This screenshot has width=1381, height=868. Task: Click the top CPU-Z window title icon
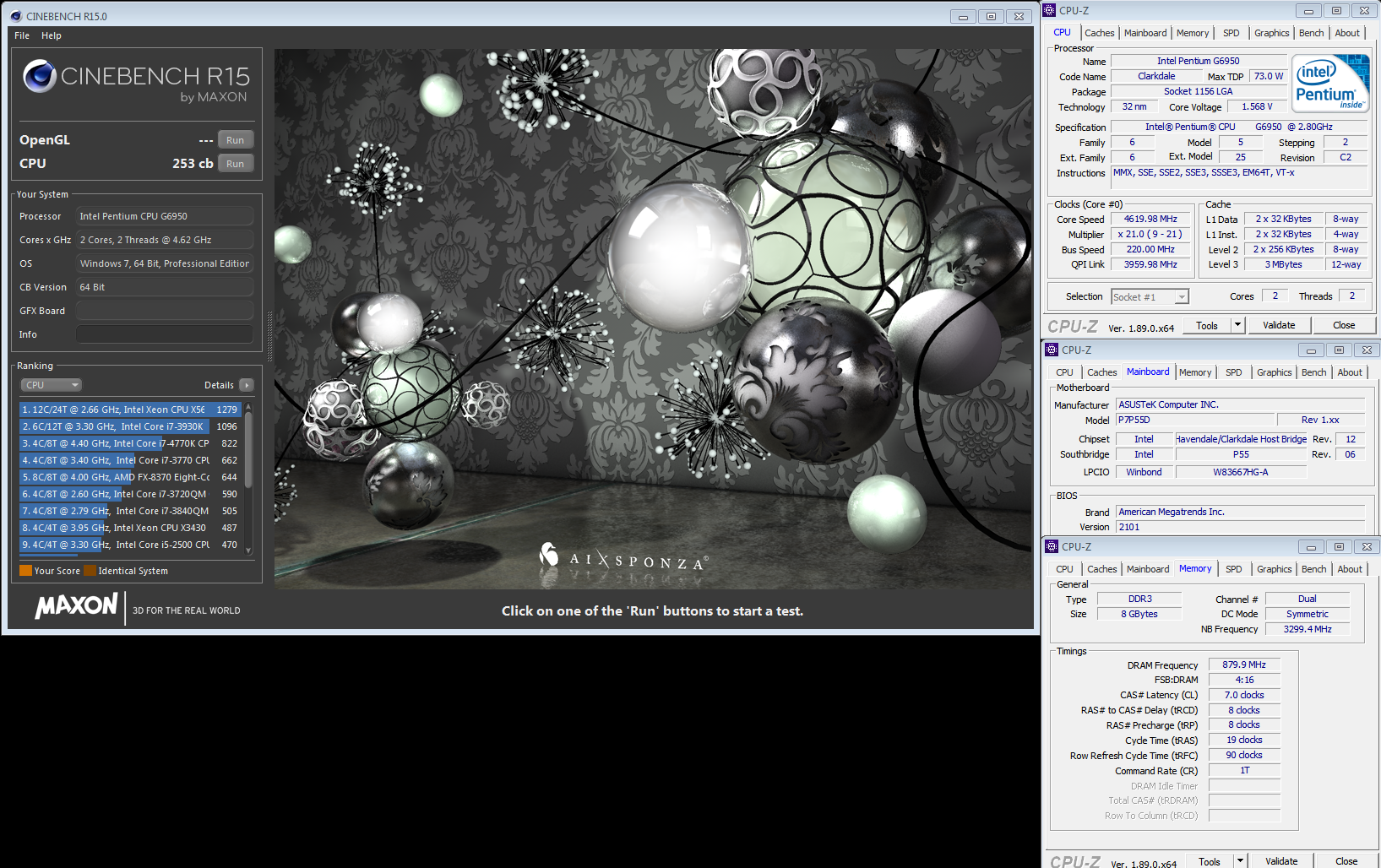(x=1049, y=10)
